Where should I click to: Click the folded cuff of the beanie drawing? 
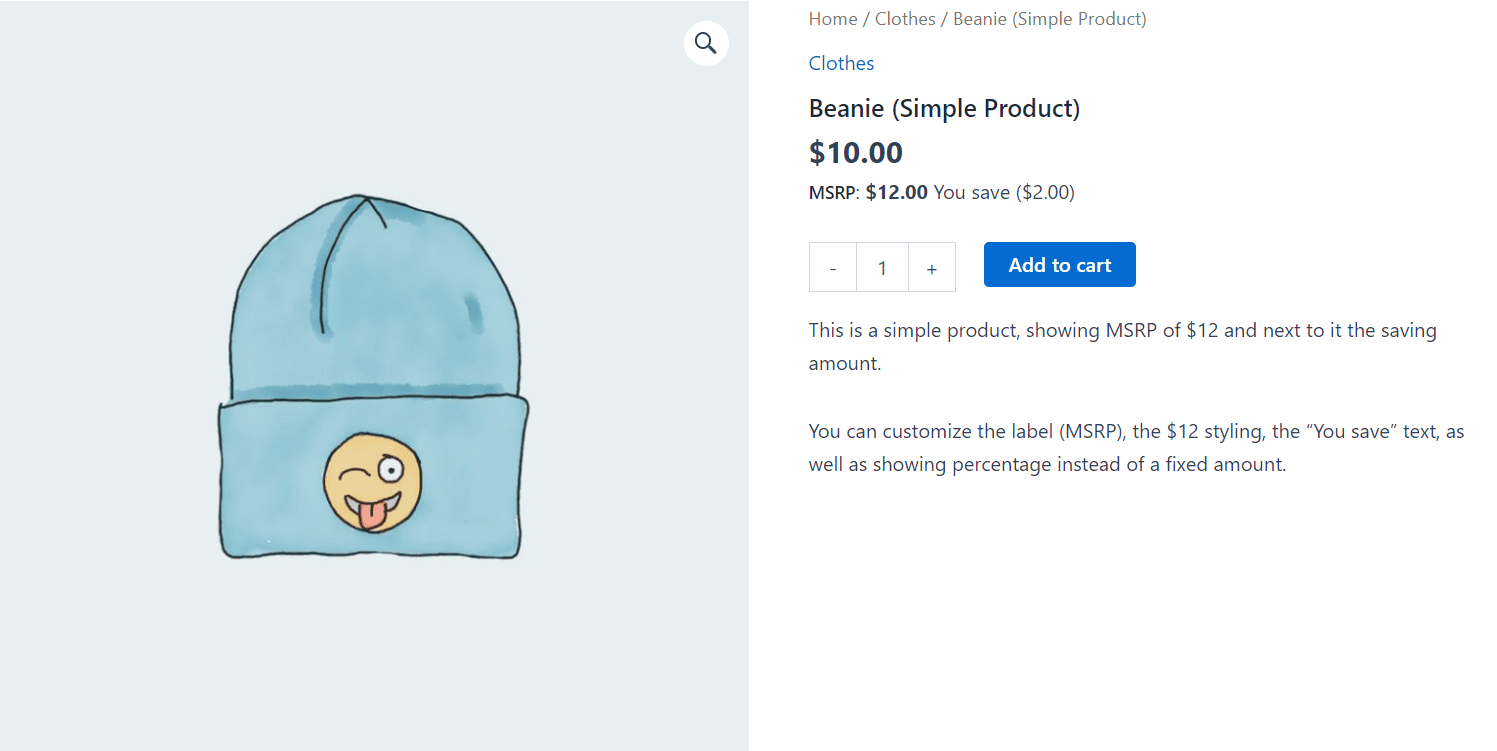click(373, 477)
